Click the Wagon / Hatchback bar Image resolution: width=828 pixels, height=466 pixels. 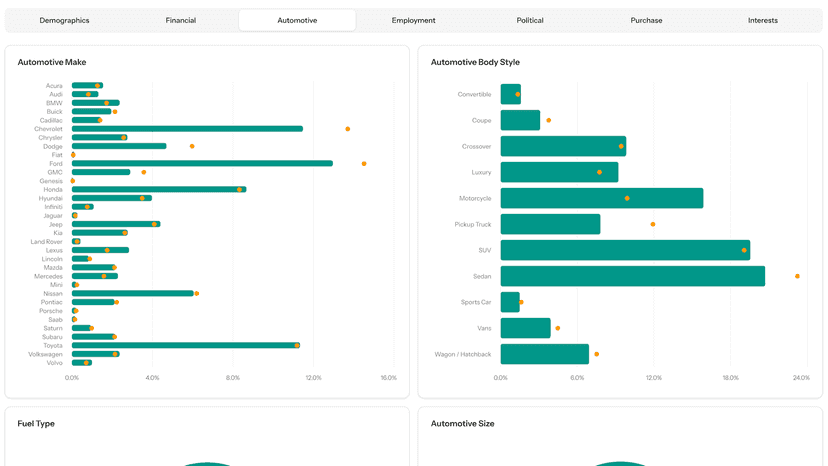[545, 354]
